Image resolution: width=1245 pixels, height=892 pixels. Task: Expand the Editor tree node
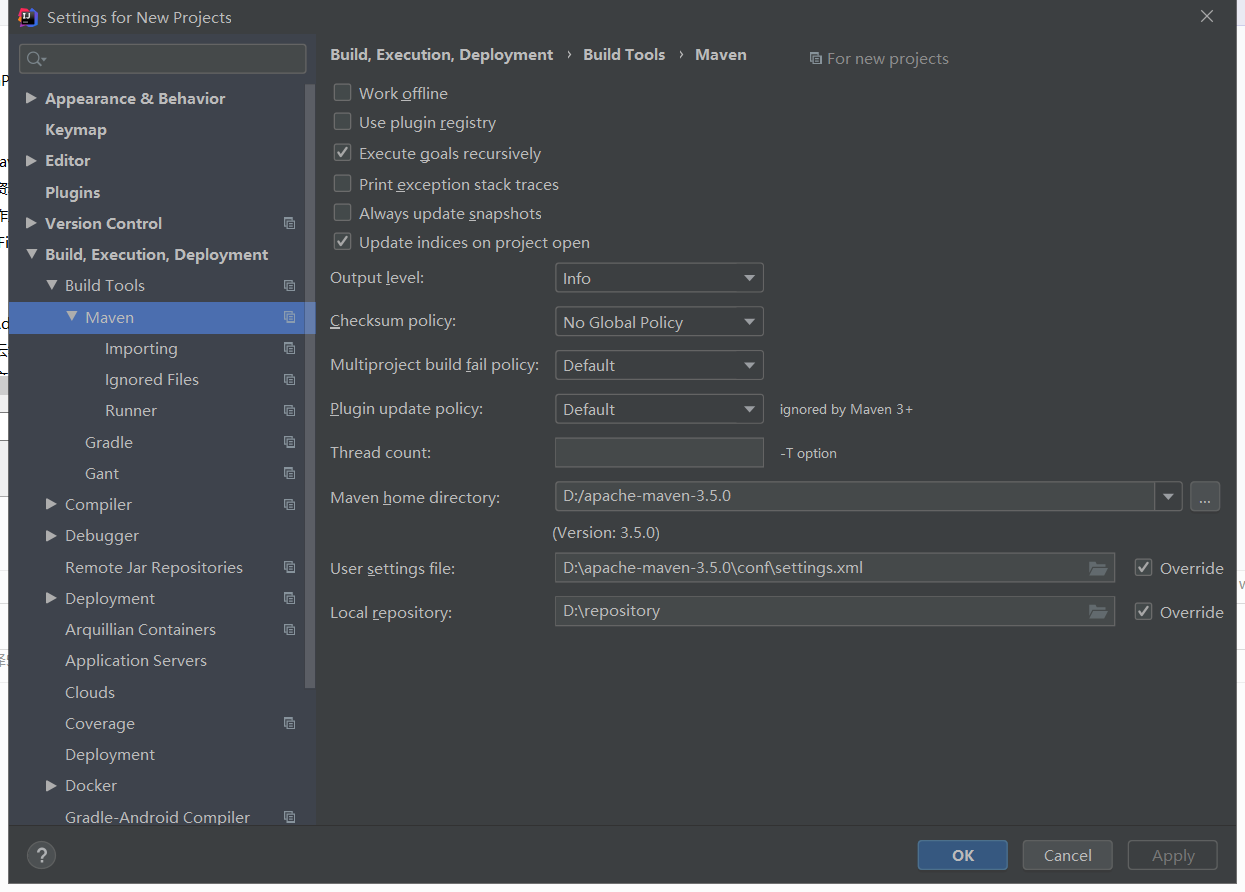pyautogui.click(x=31, y=160)
